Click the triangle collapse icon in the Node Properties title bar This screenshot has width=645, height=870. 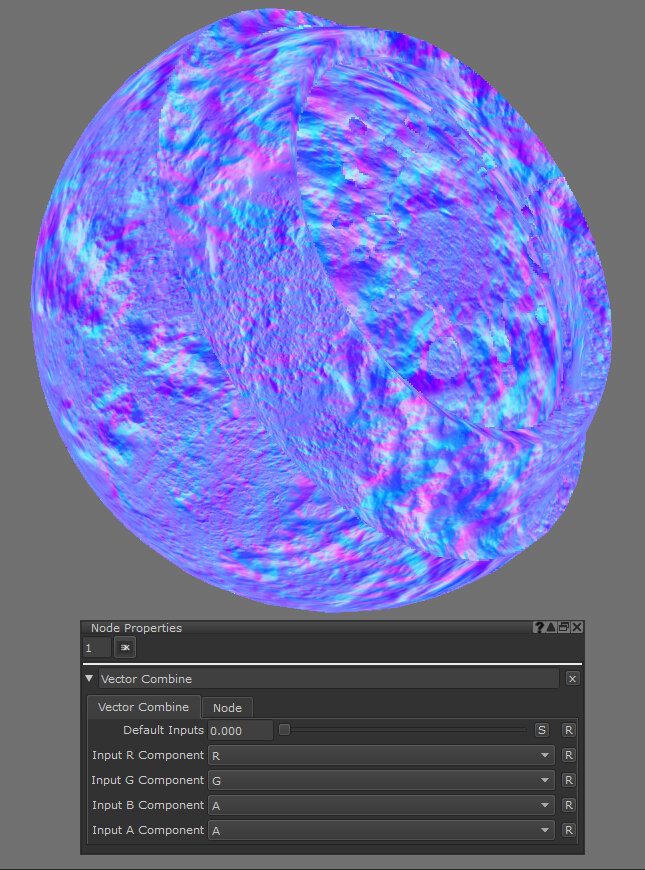(x=551, y=628)
